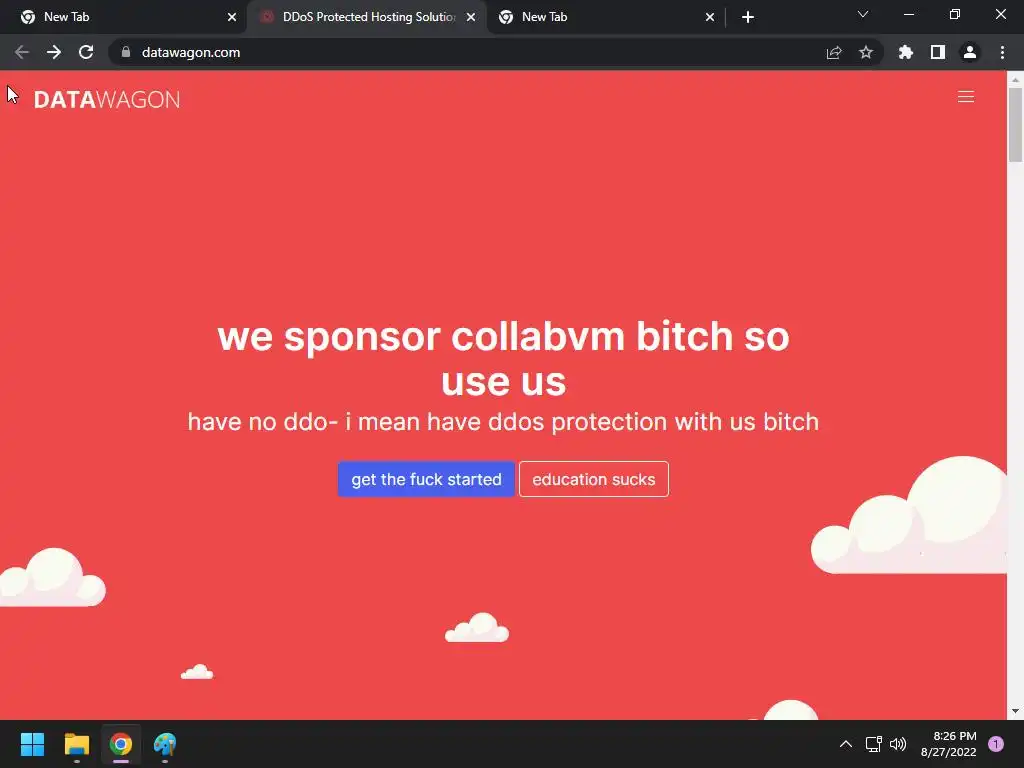Open the site hamburger navigation menu
1024x768 pixels.
966,97
